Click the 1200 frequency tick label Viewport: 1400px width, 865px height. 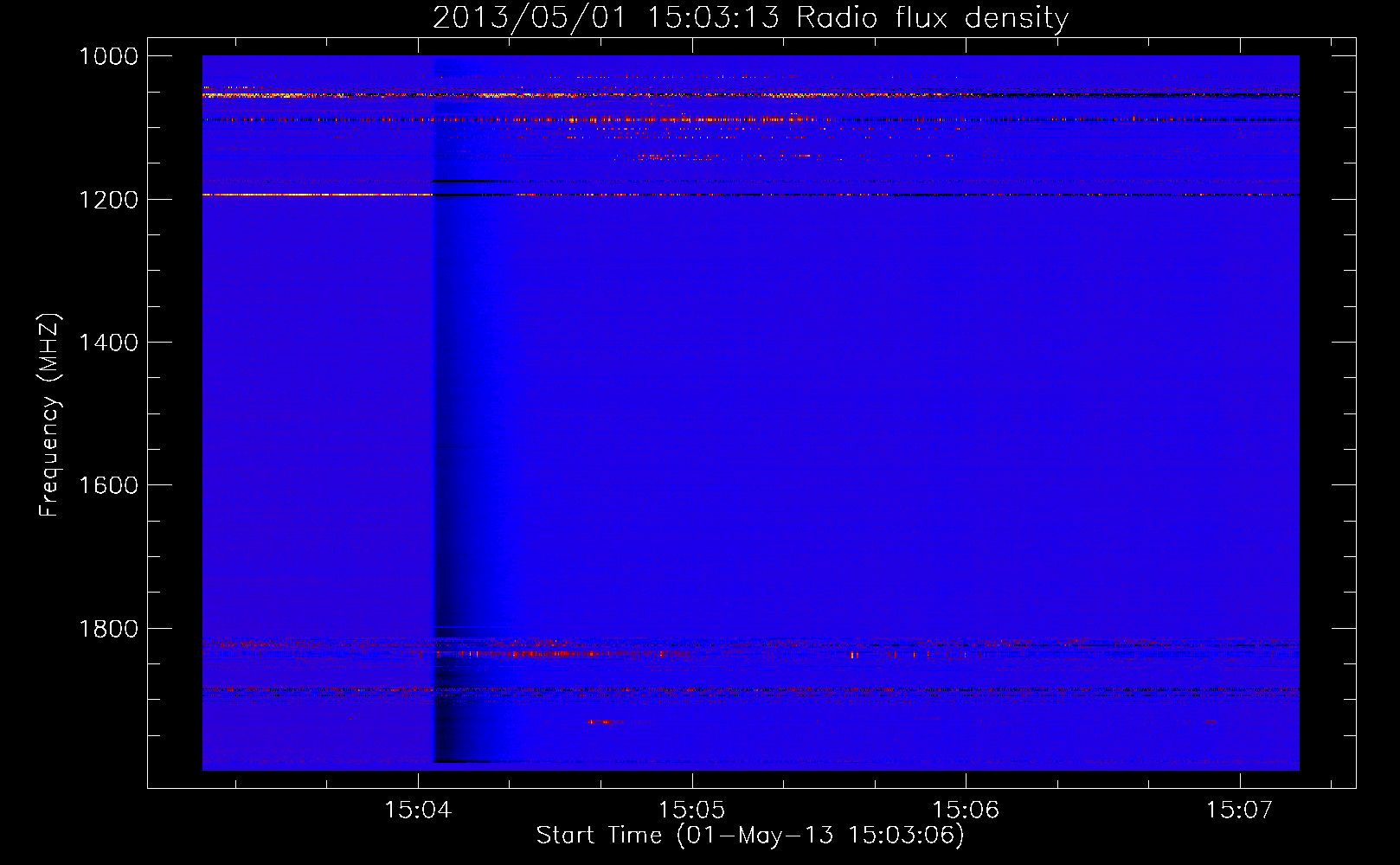tap(108, 200)
